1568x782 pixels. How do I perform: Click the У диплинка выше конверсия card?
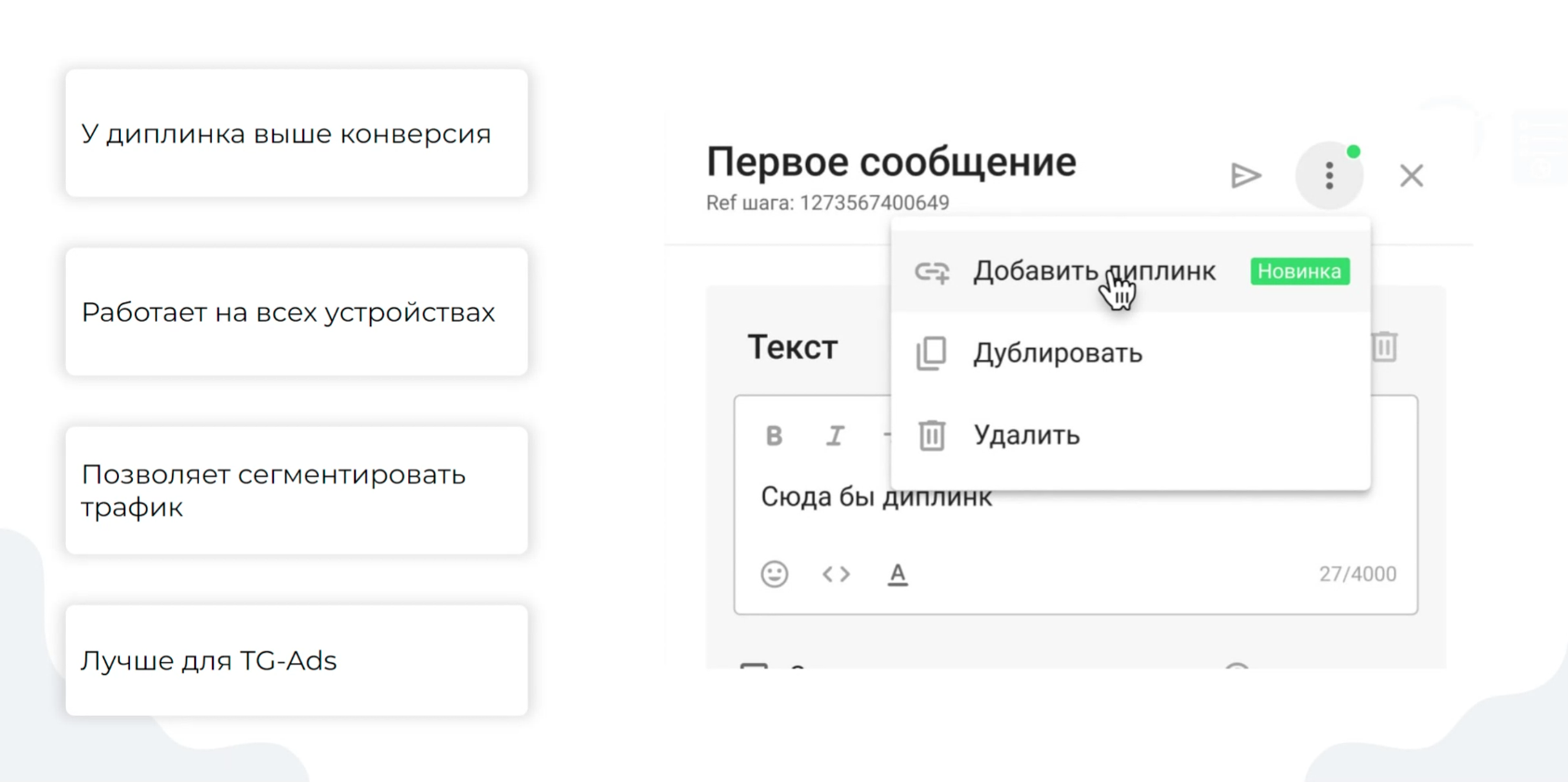click(296, 133)
